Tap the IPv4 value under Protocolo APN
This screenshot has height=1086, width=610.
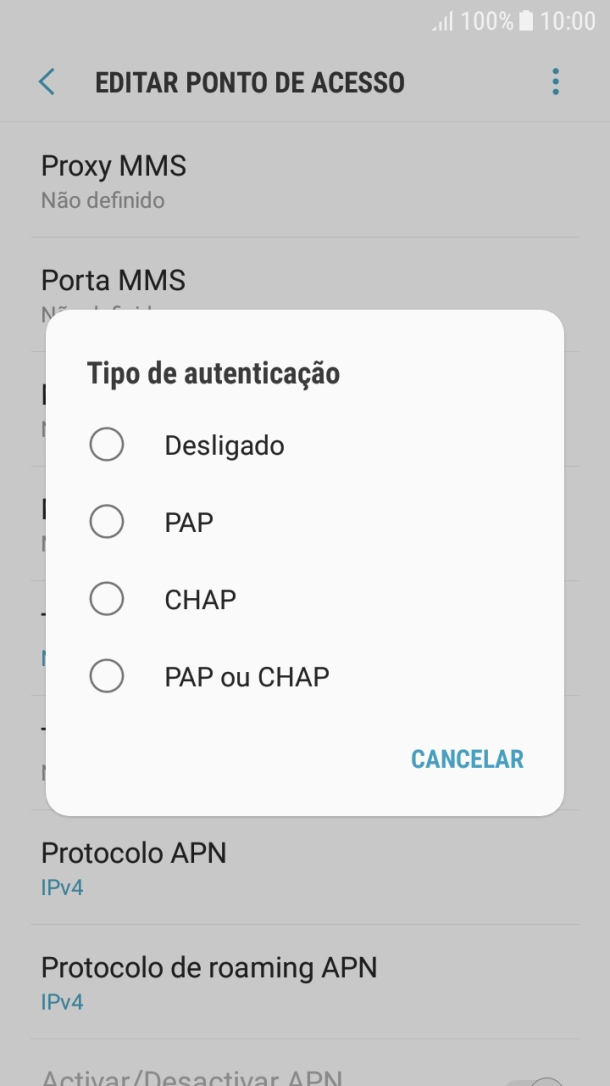coord(62,886)
